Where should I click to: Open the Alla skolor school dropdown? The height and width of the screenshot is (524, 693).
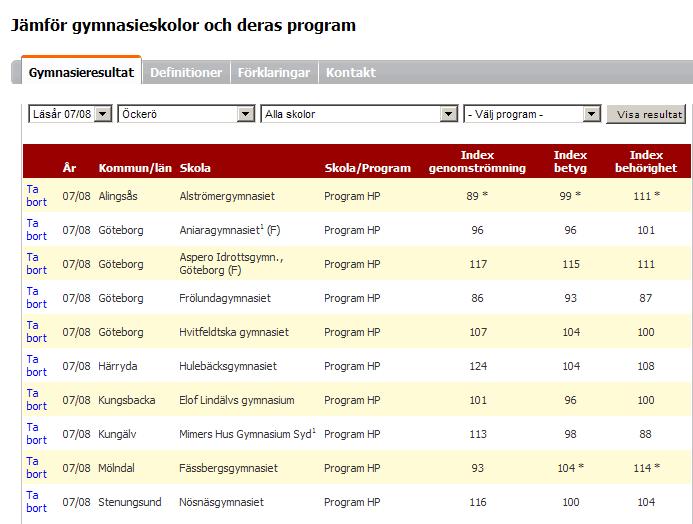pos(359,114)
